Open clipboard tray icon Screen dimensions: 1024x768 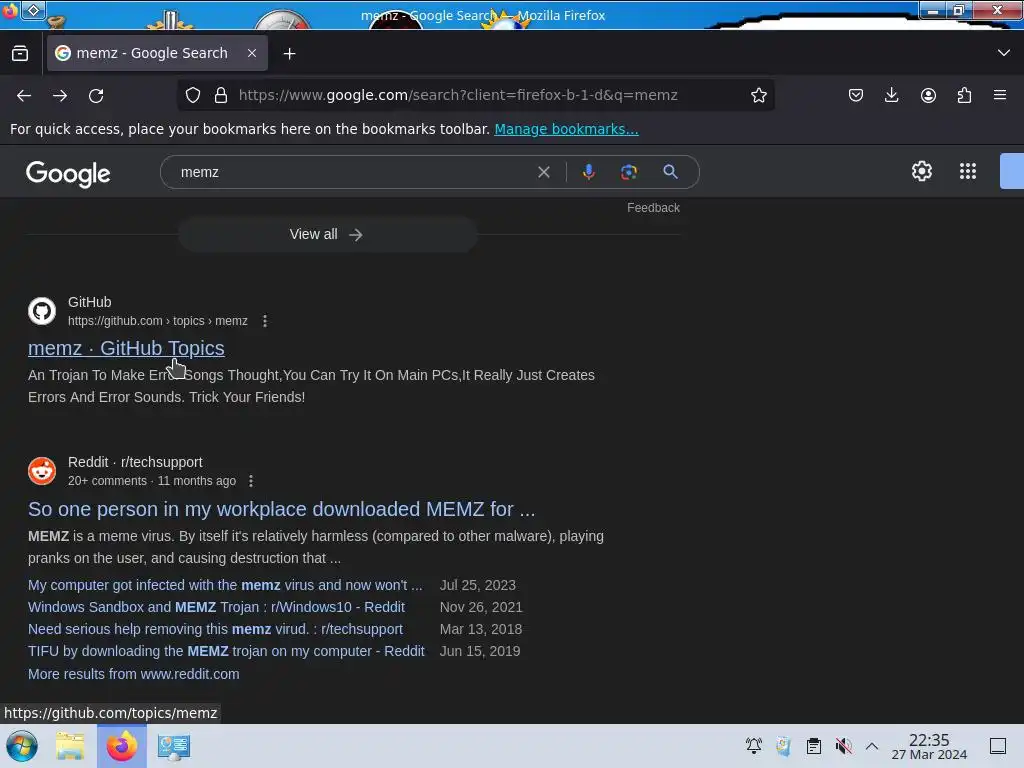tap(813, 746)
